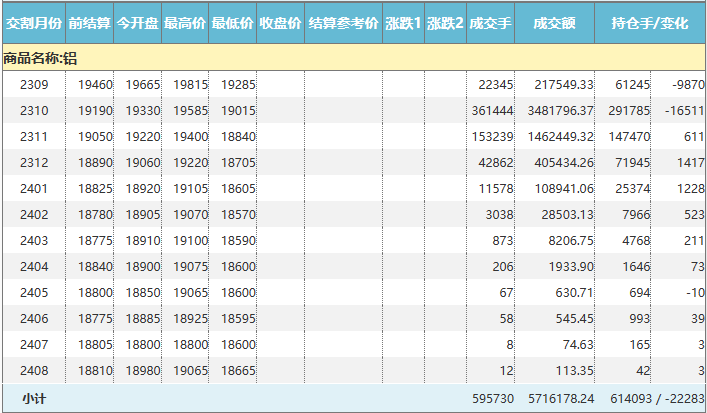
Task: Click the 2408 delivery month cell
Action: pyautogui.click(x=34, y=371)
